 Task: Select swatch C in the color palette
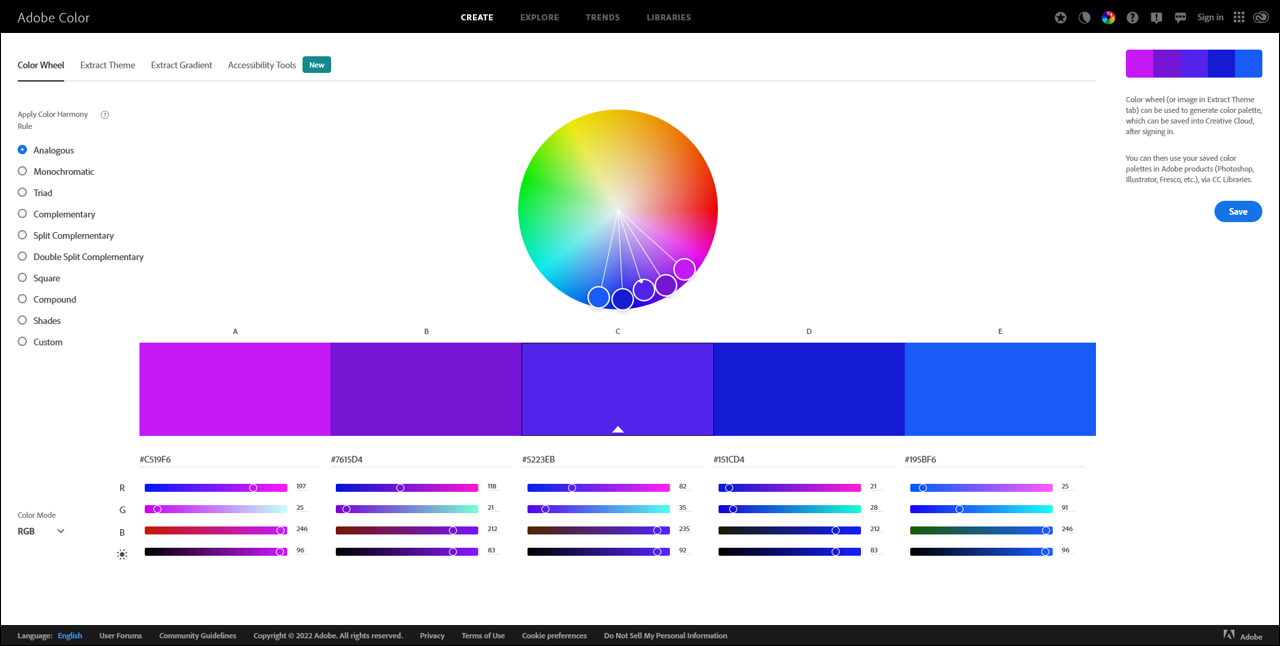click(617, 389)
